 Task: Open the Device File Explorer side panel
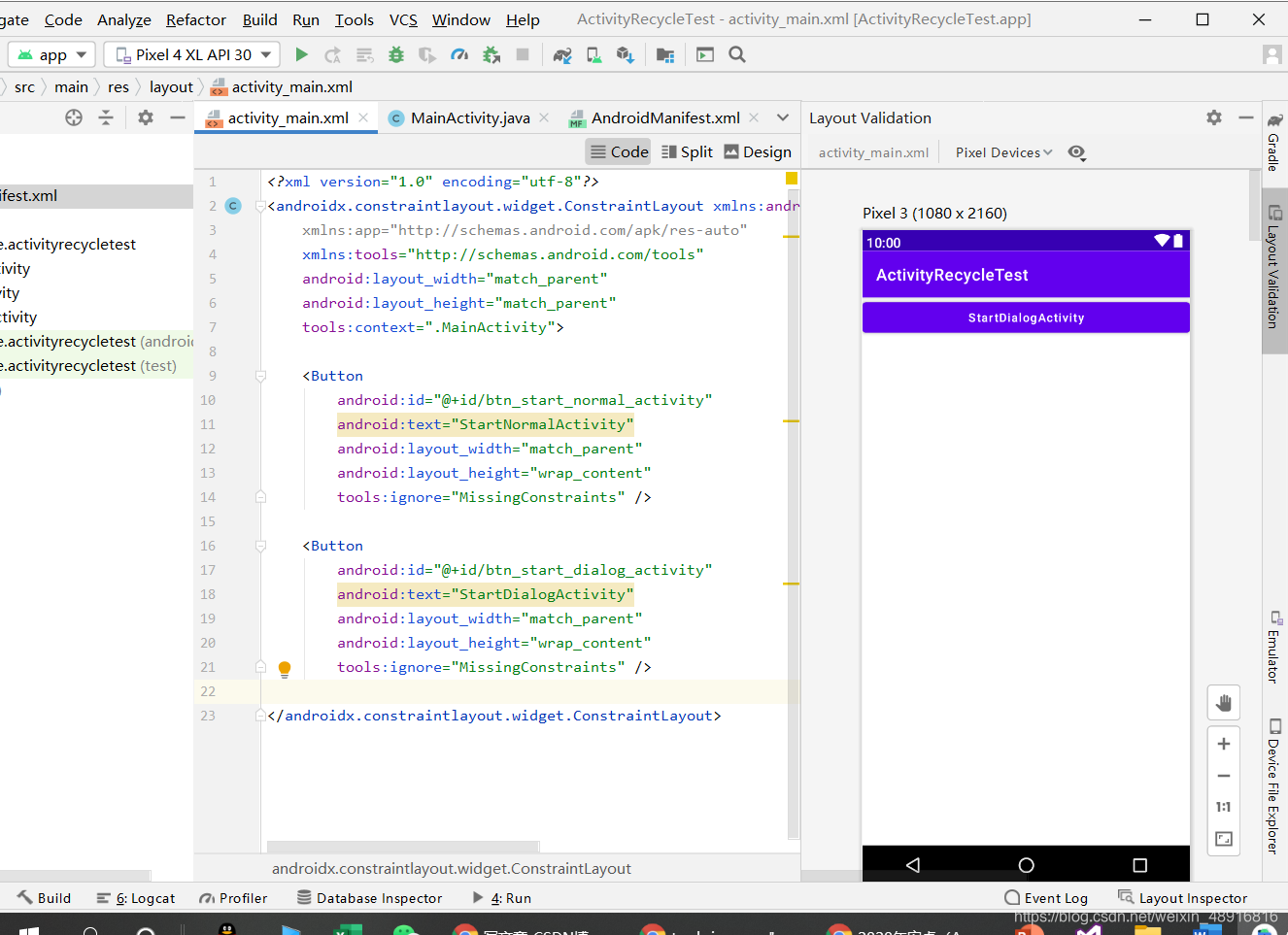(1274, 786)
